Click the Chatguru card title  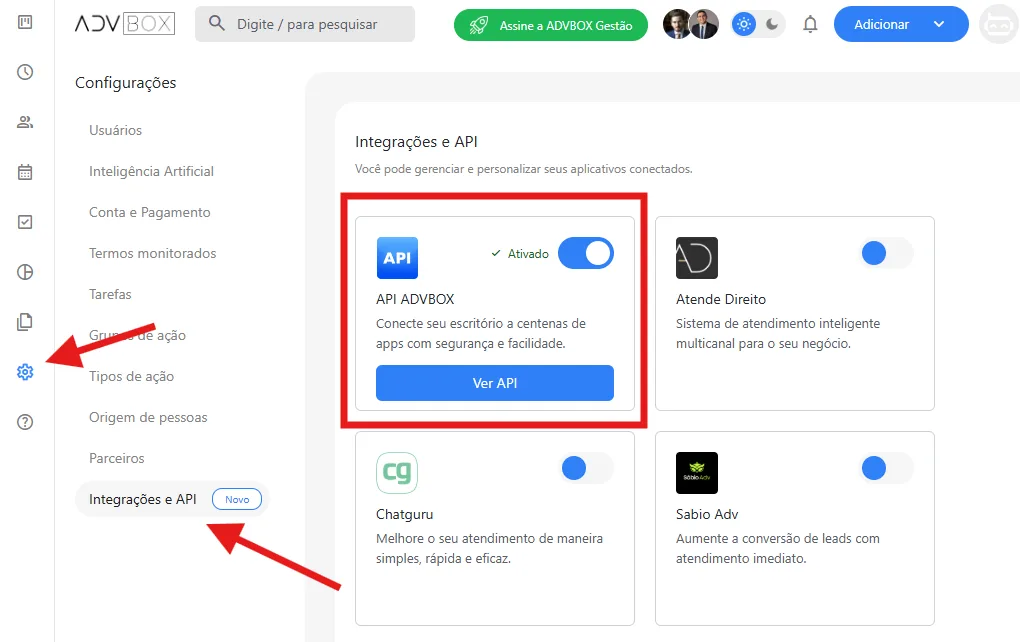[405, 514]
